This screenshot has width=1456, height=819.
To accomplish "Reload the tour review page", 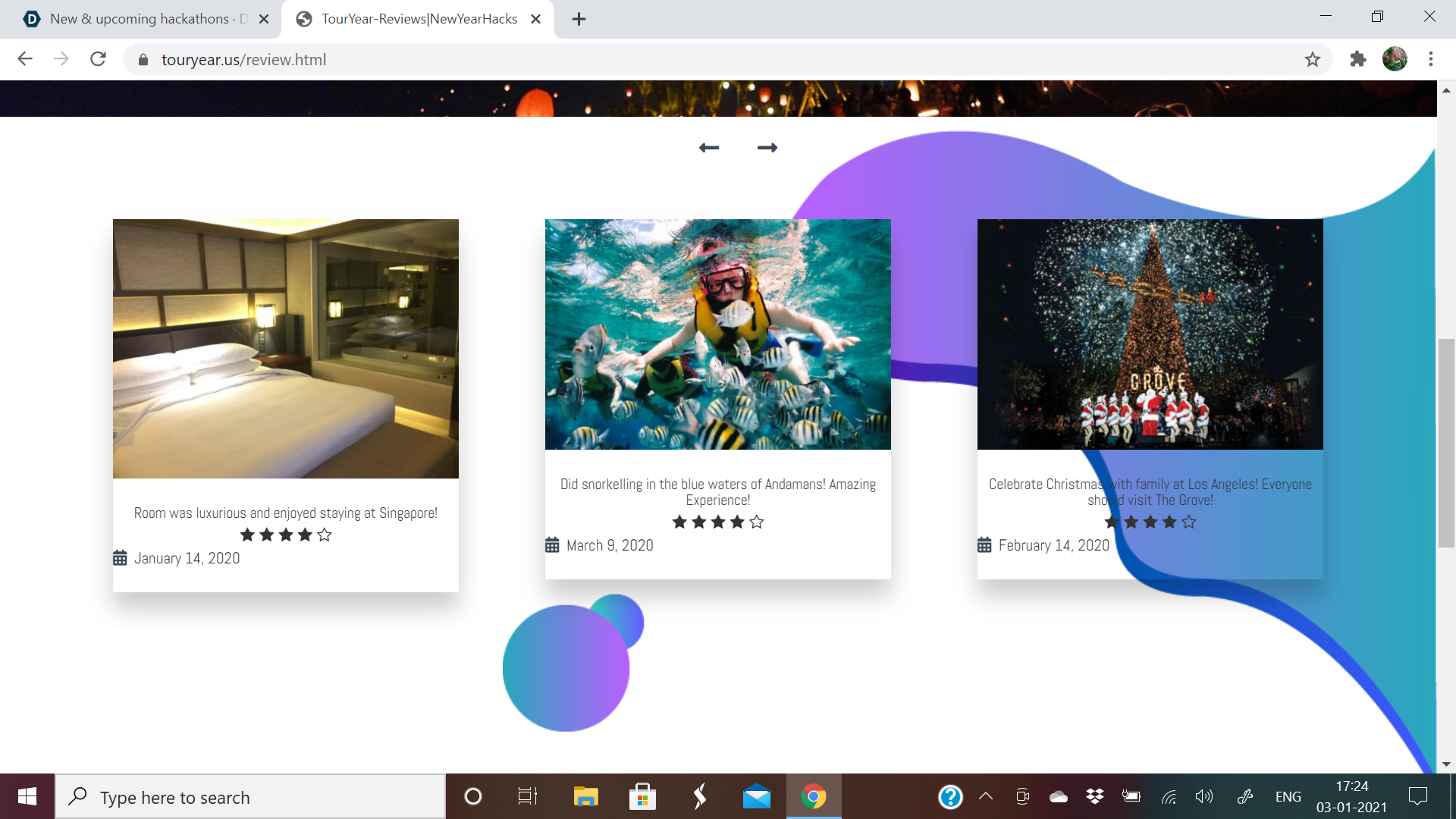I will (98, 59).
